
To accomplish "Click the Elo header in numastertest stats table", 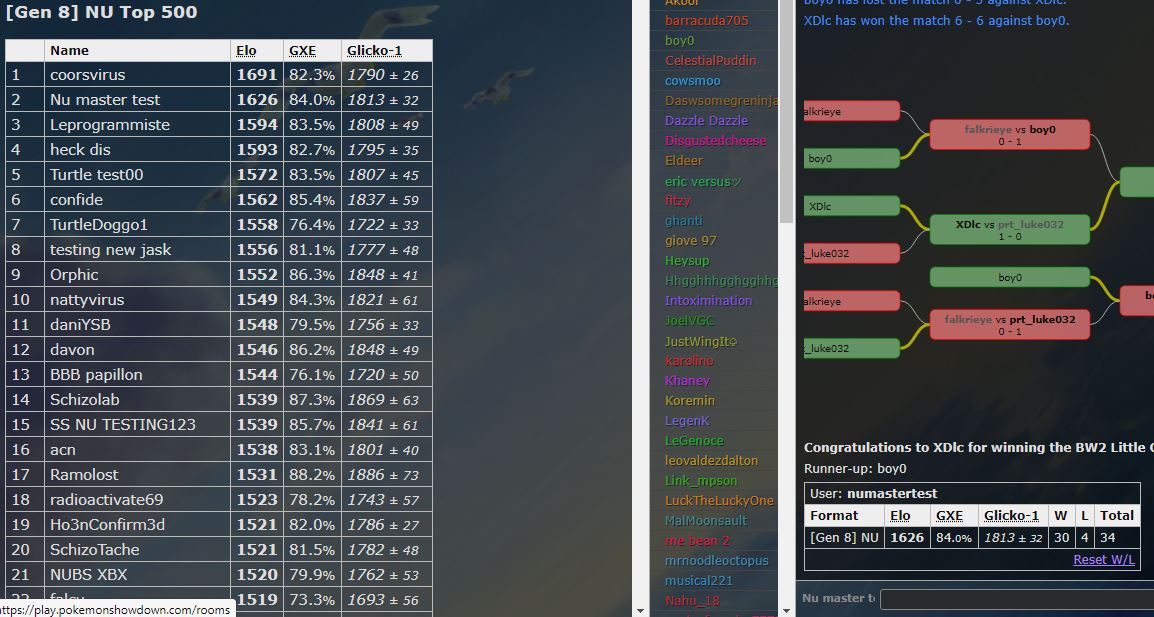I will [x=900, y=515].
